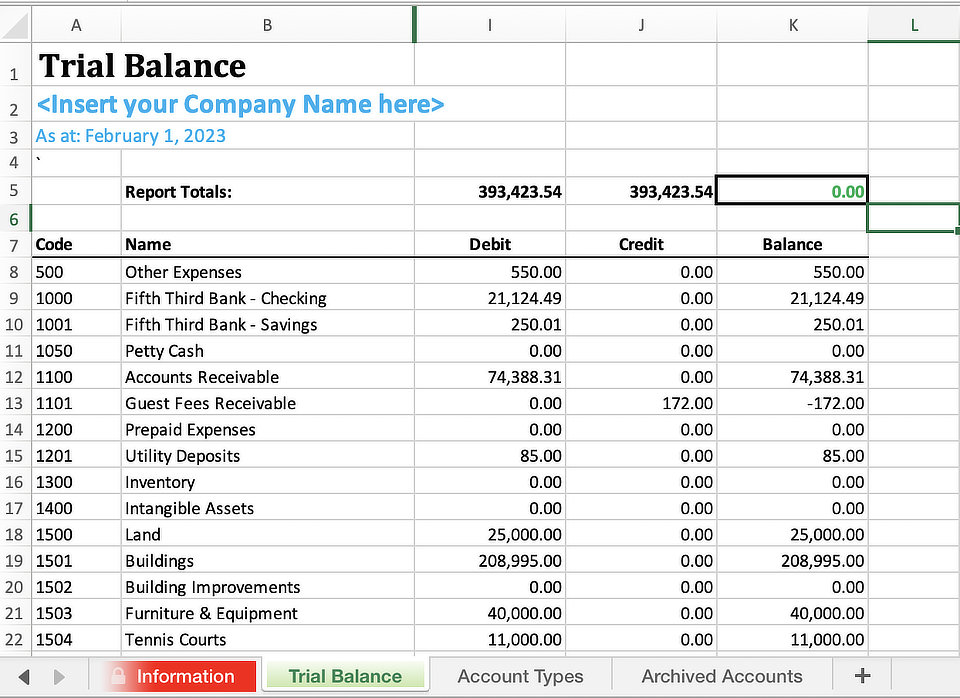This screenshot has width=960, height=698.
Task: Open the Information sheet tab
Action: point(183,676)
